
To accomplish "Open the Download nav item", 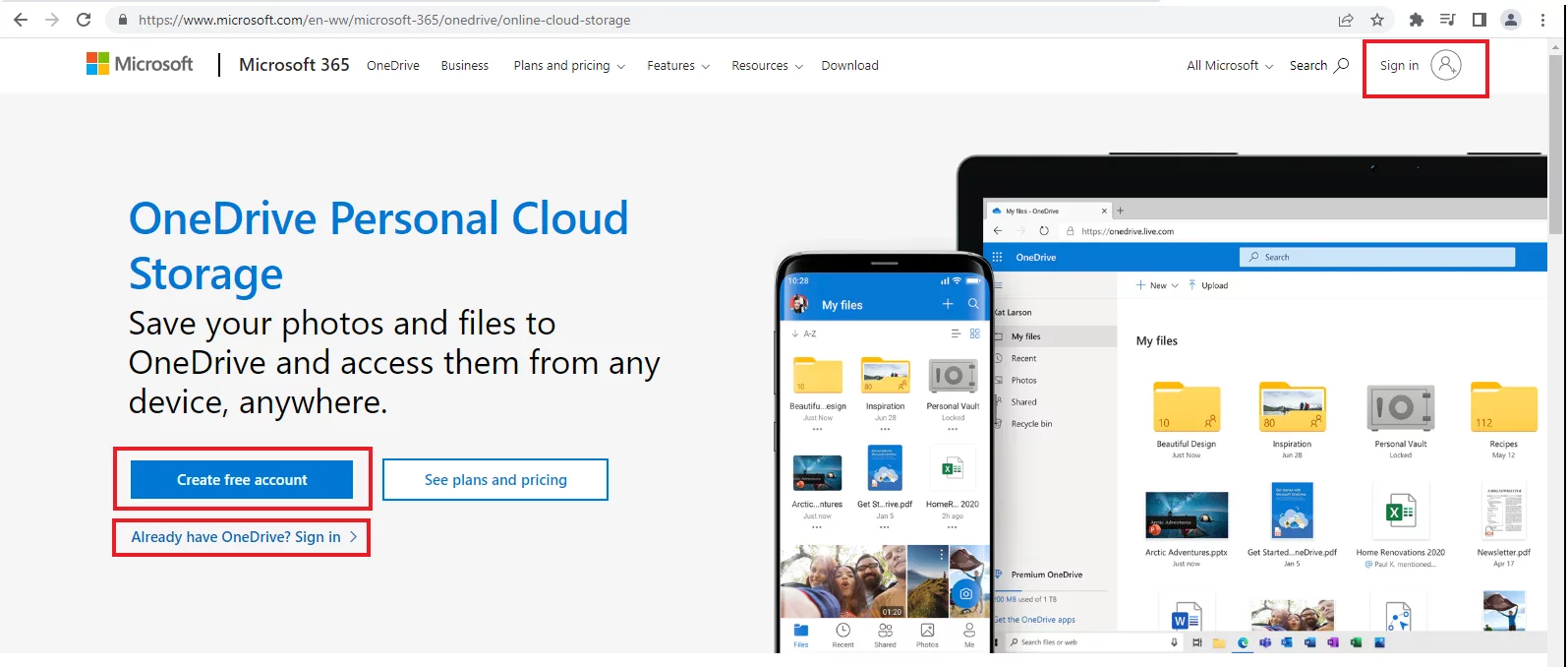I will pos(850,66).
